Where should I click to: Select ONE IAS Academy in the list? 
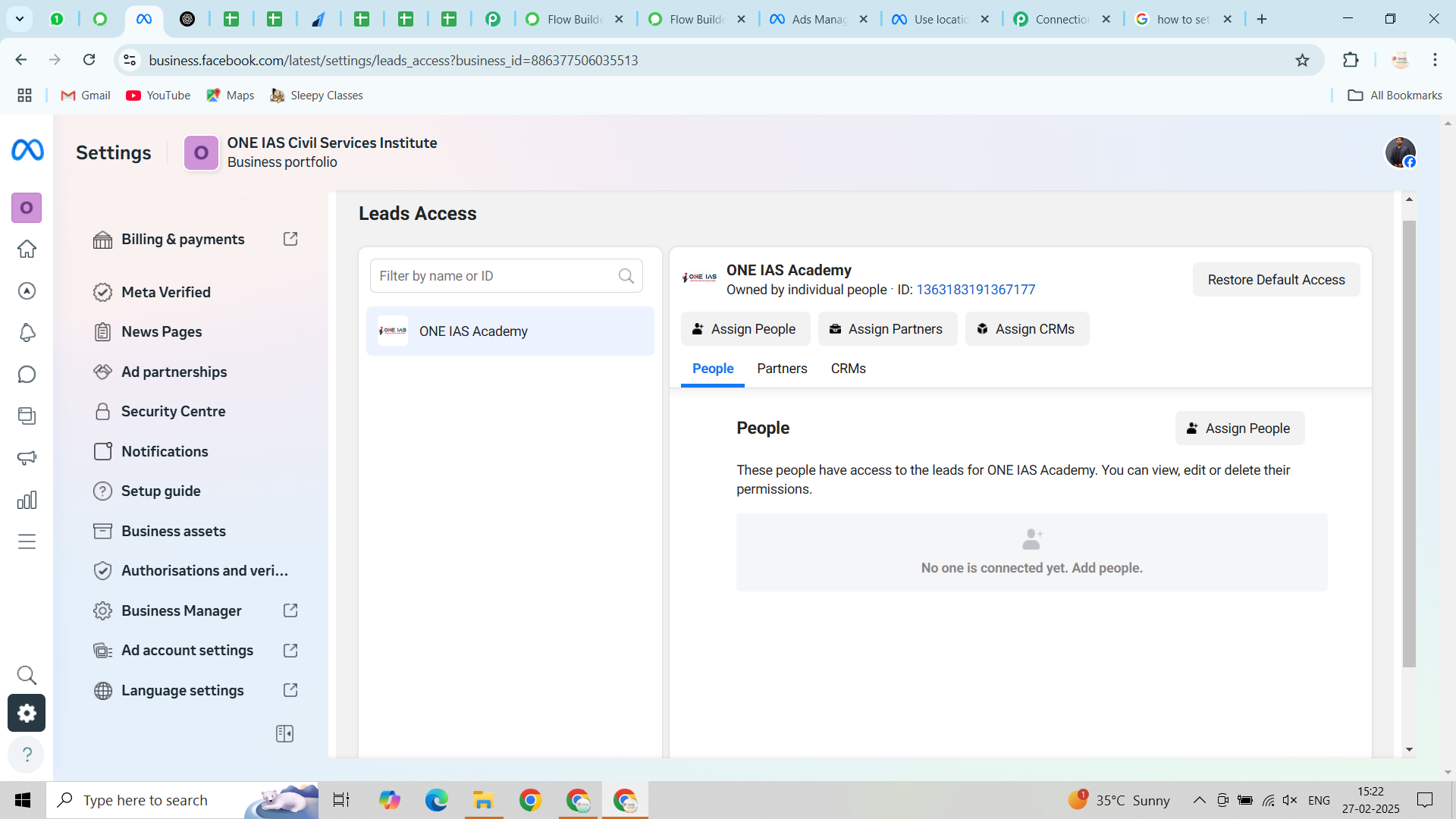point(510,331)
